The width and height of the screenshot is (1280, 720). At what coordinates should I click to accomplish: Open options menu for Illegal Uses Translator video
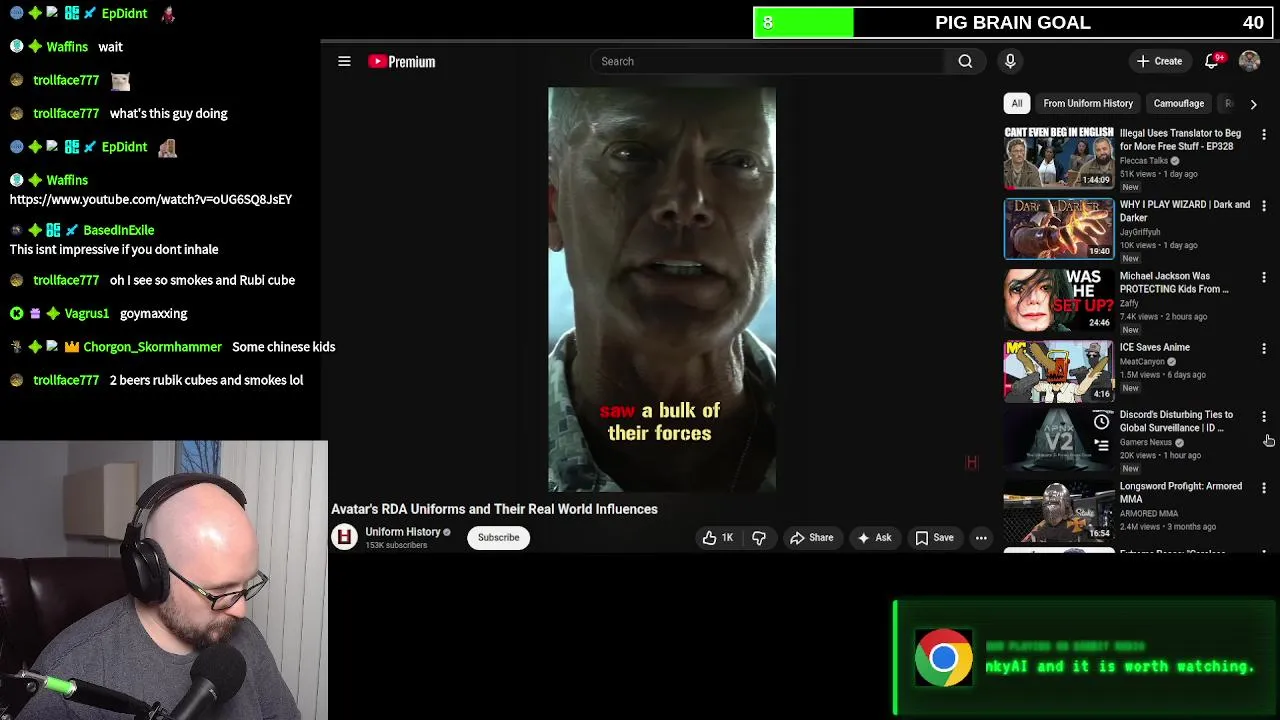pos(1264,134)
